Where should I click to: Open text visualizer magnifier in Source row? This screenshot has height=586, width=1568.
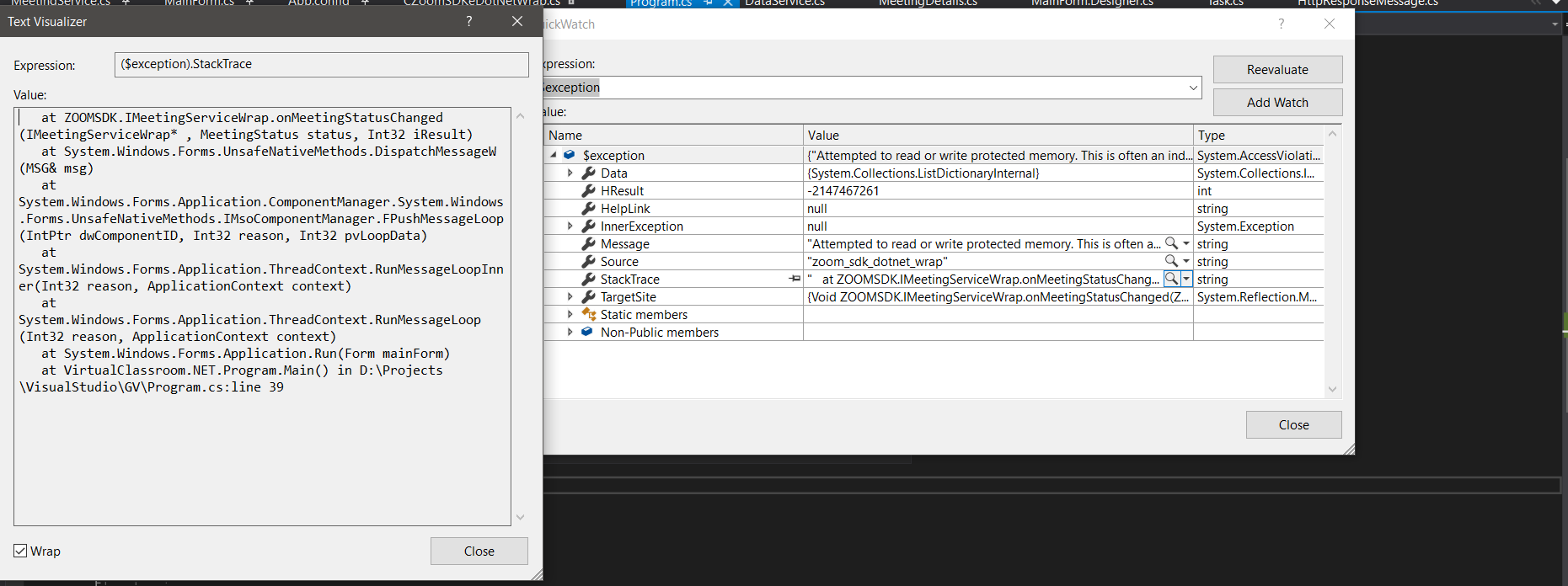[x=1171, y=261]
